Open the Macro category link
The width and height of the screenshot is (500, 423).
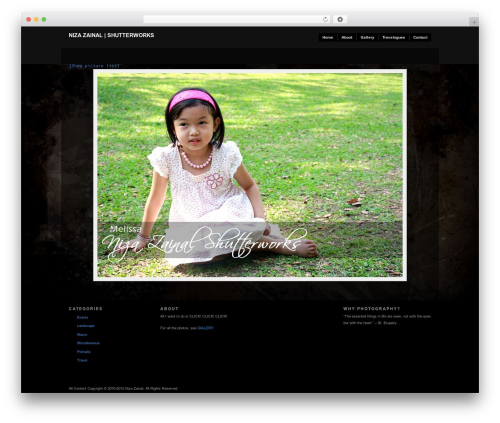click(82, 334)
